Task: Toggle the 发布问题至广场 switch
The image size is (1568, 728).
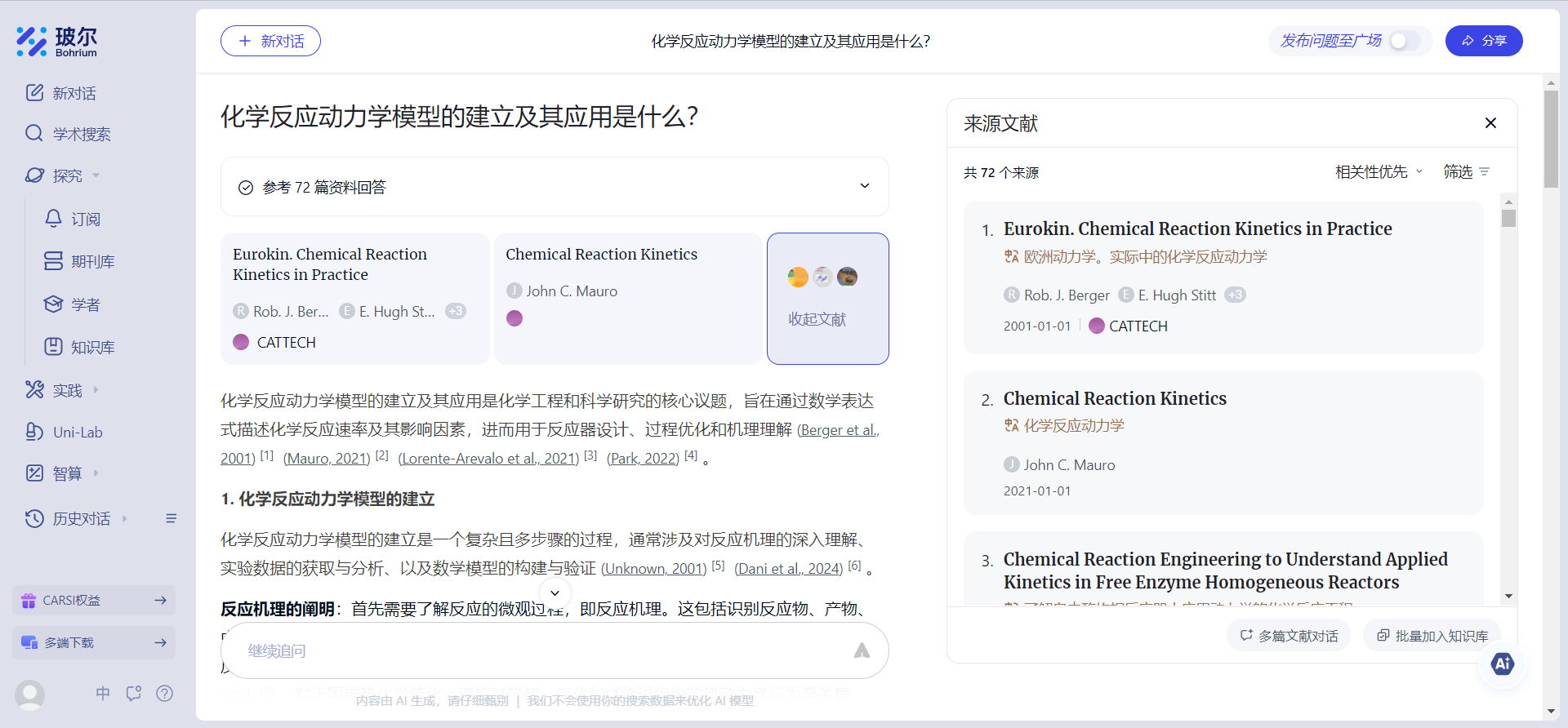Action: click(1404, 41)
